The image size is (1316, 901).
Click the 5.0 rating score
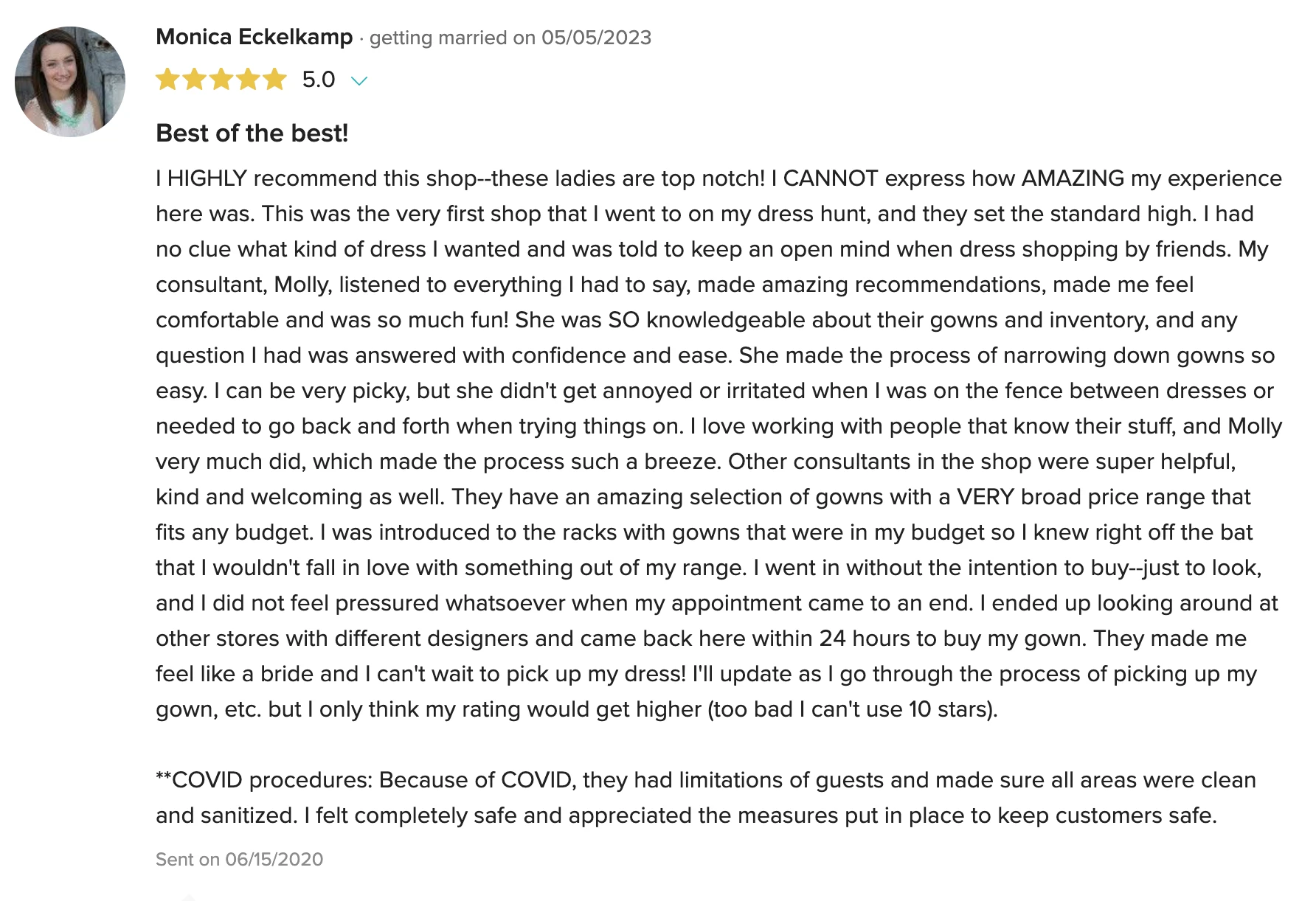[x=319, y=80]
